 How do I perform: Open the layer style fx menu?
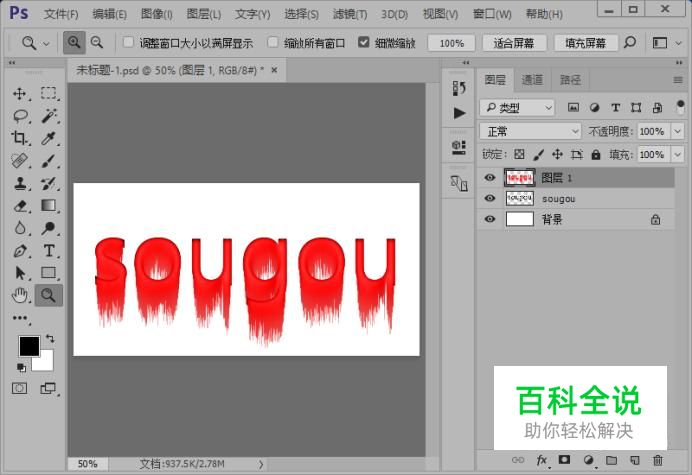pos(542,460)
